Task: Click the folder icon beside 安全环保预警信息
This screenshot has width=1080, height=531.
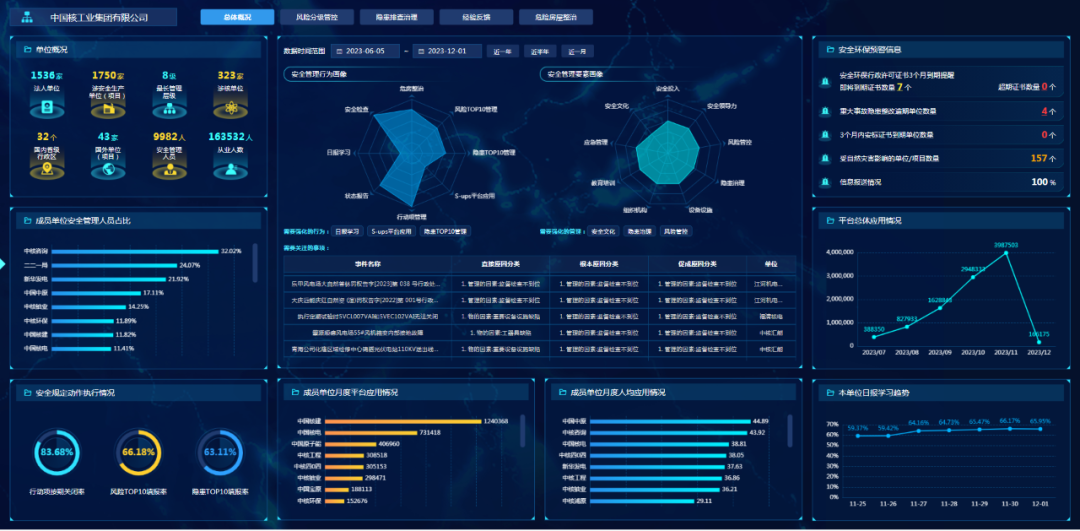Action: click(829, 49)
